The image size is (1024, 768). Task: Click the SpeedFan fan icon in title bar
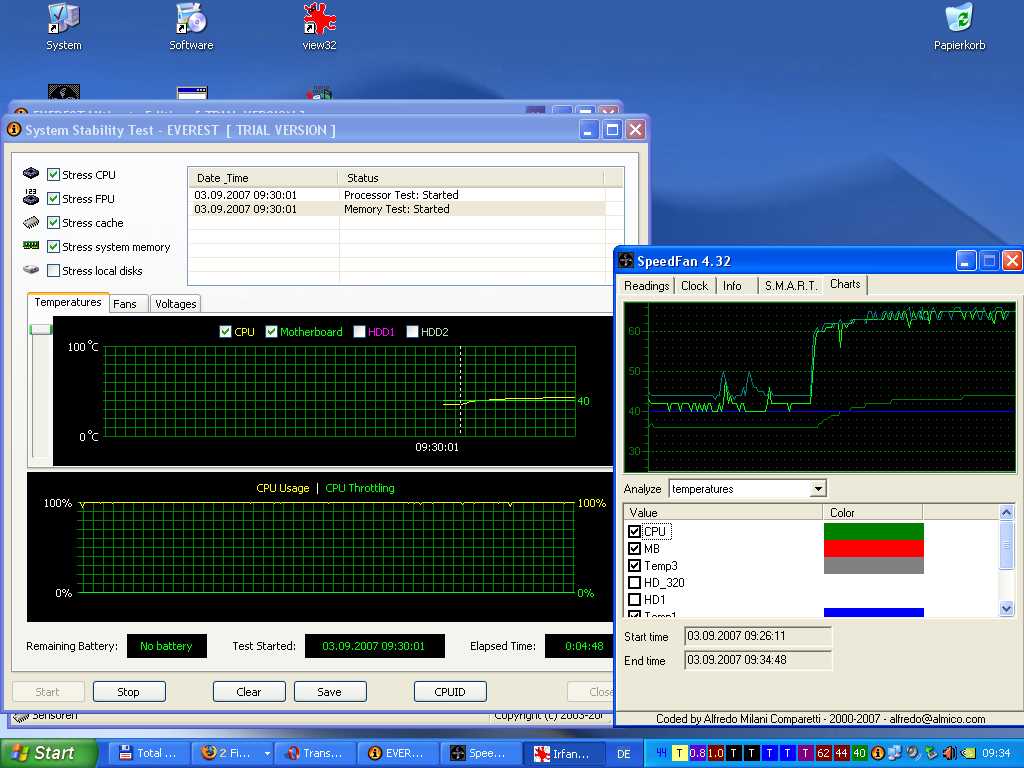(x=626, y=261)
